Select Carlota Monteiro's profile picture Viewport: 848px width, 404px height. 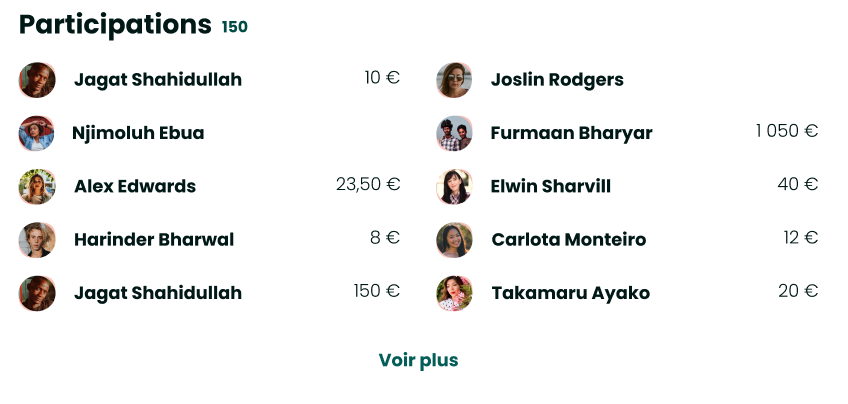[454, 240]
